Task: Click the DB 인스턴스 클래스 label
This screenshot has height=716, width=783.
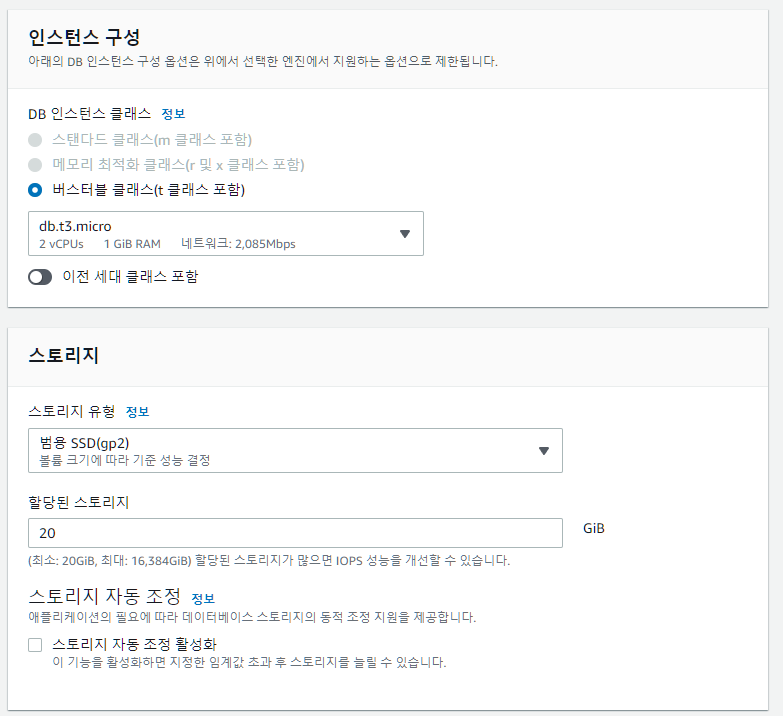Action: (x=89, y=114)
